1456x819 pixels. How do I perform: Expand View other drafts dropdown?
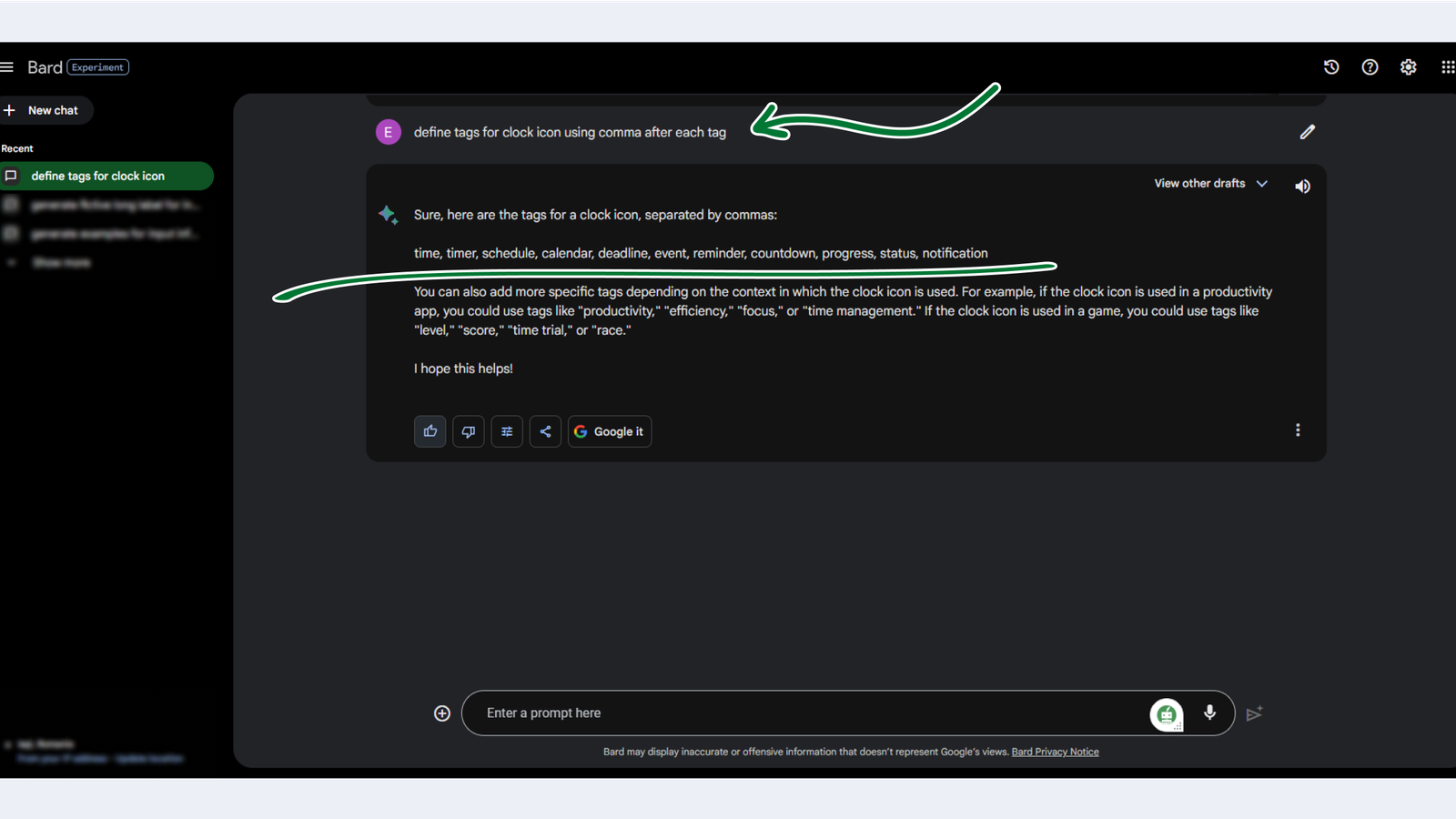1211,184
